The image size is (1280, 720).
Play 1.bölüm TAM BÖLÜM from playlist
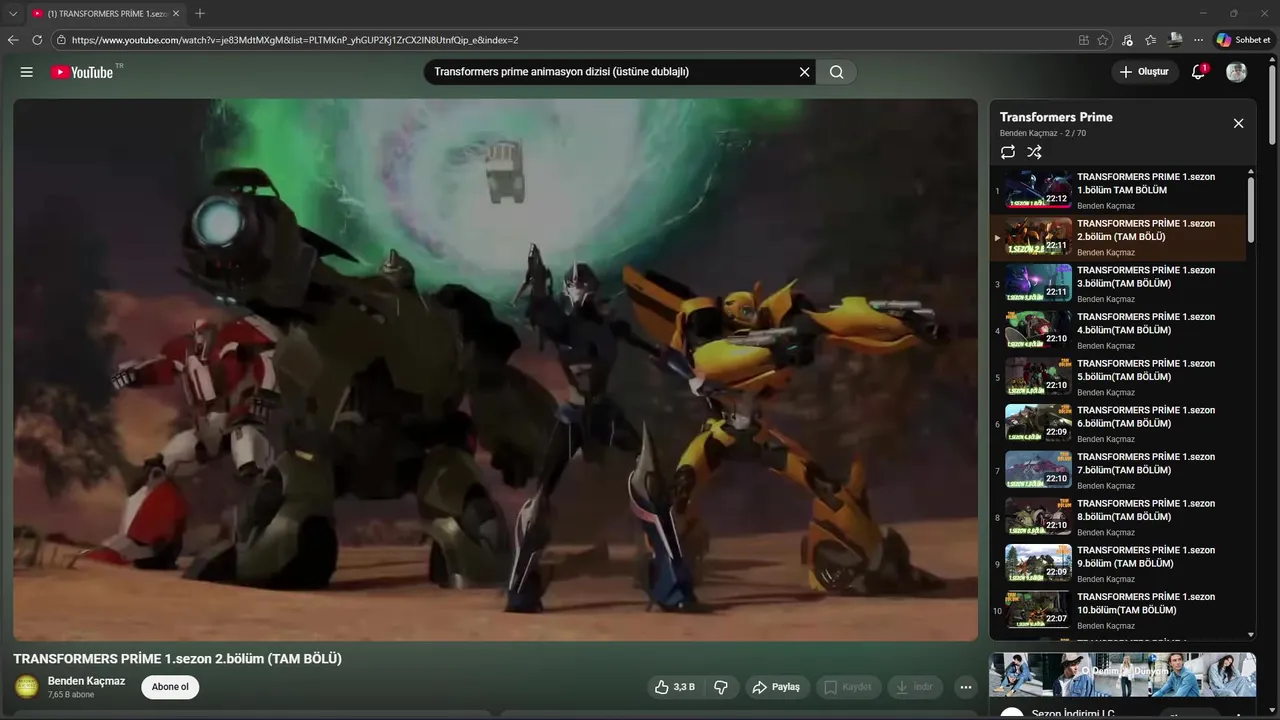[x=1119, y=190]
